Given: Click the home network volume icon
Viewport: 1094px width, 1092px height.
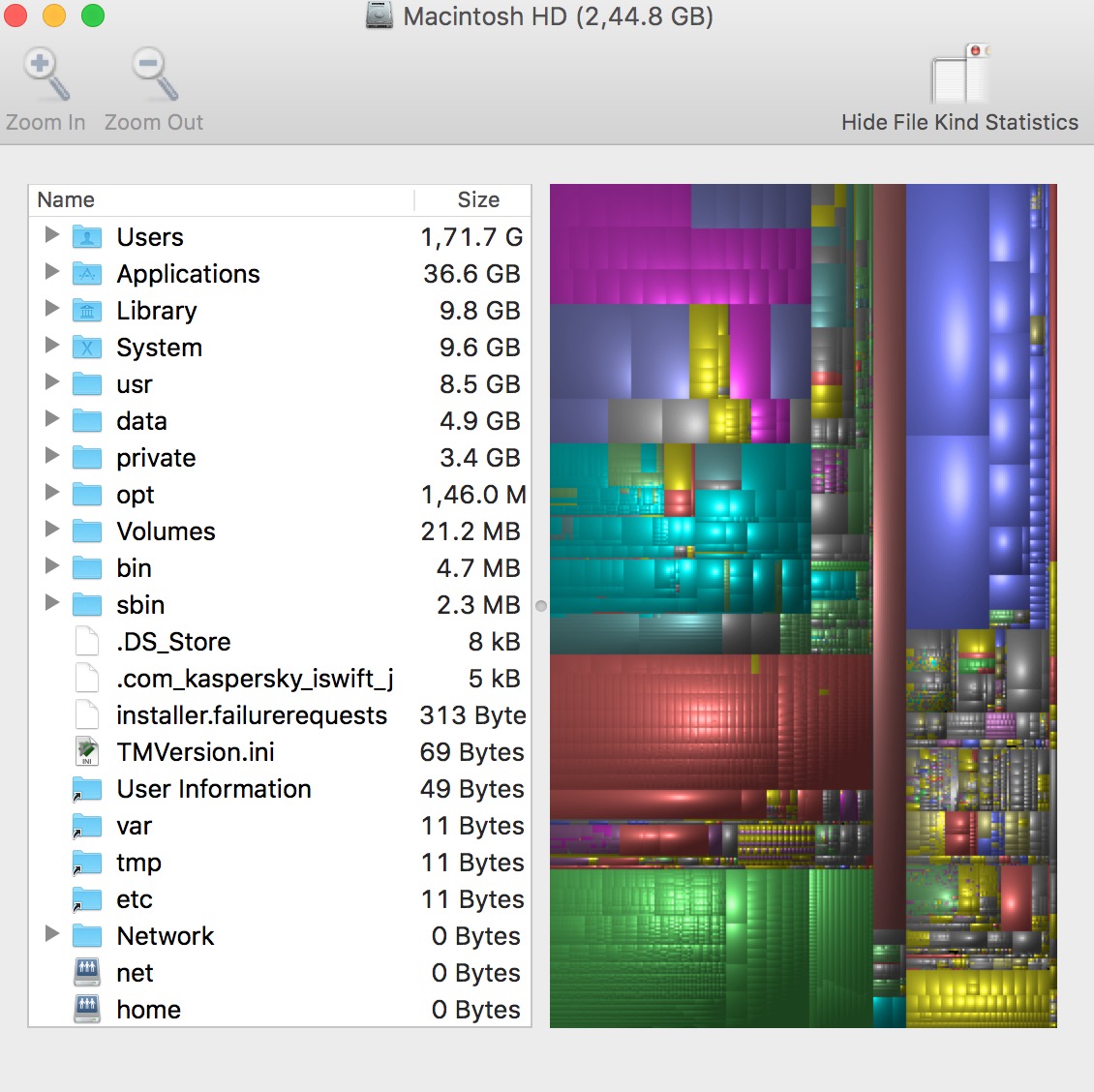Looking at the screenshot, I should pyautogui.click(x=87, y=1009).
